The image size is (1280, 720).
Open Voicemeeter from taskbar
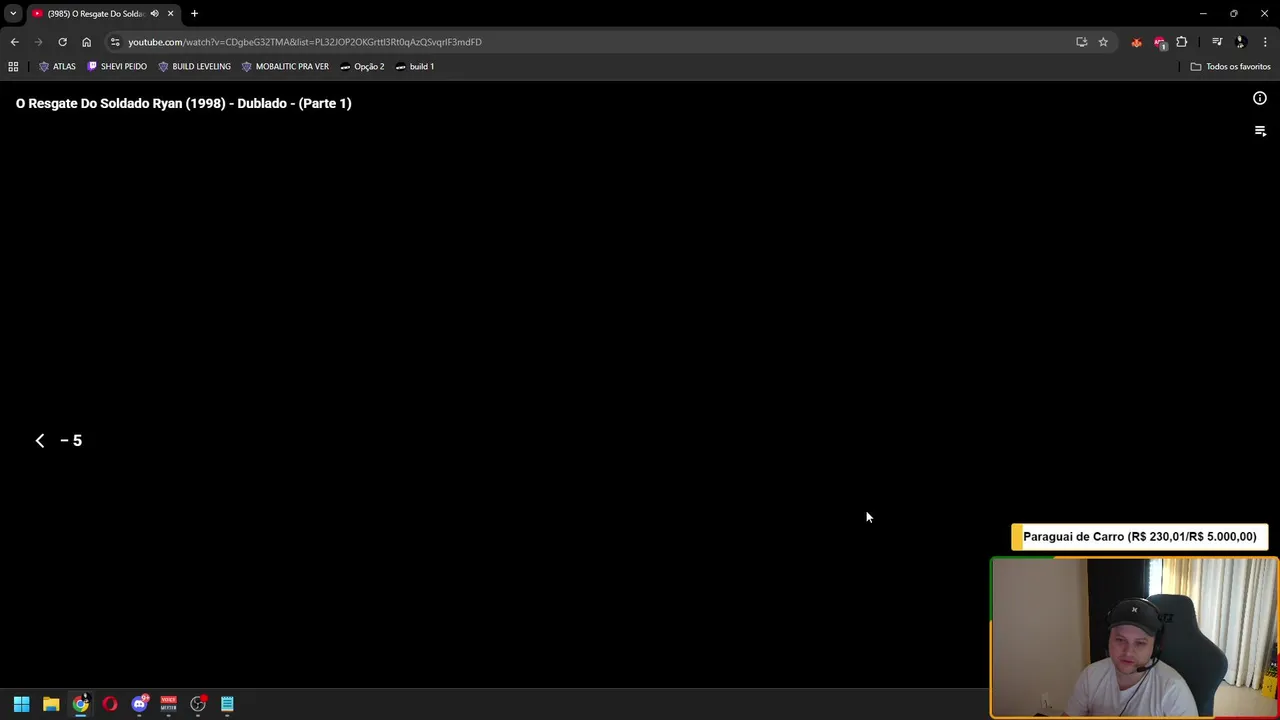(168, 704)
